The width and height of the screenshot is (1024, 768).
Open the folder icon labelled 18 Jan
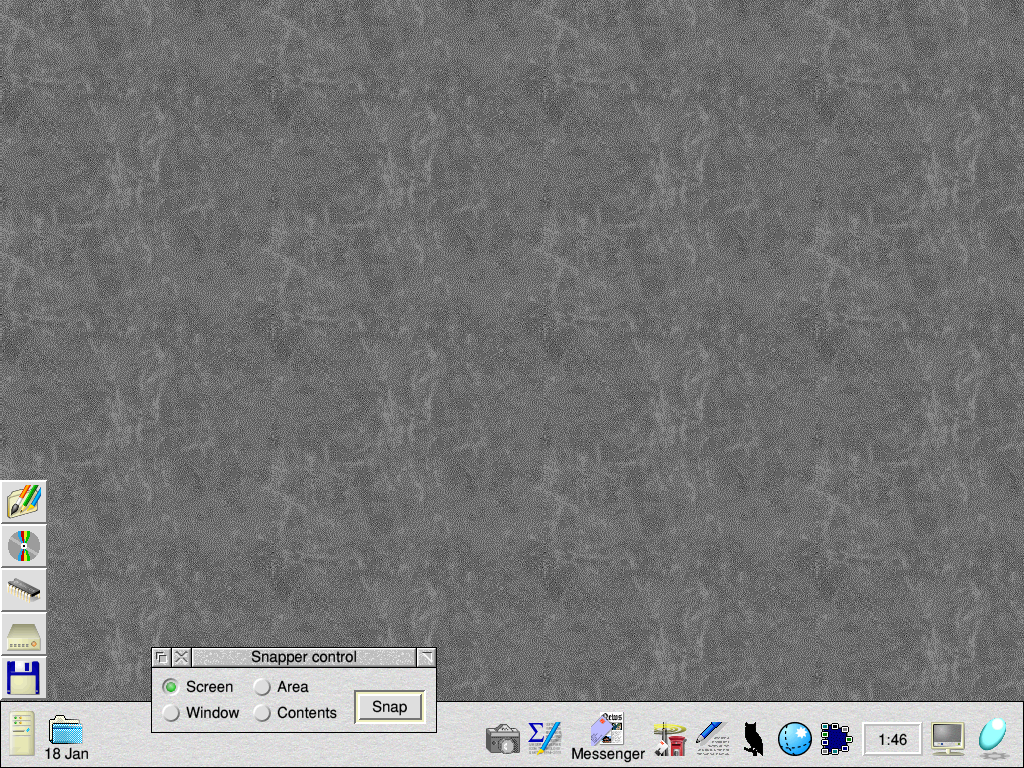tap(66, 737)
